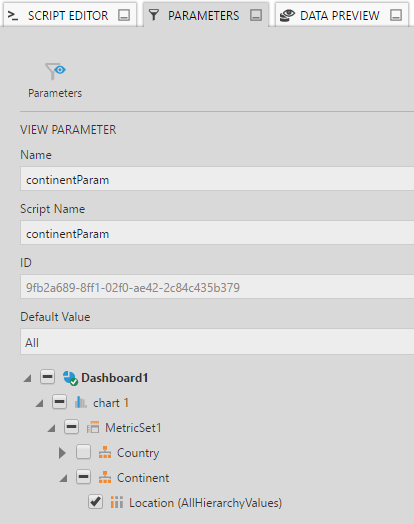
Task: Collapse the Dashboard1 tree node
Action: tap(28, 378)
